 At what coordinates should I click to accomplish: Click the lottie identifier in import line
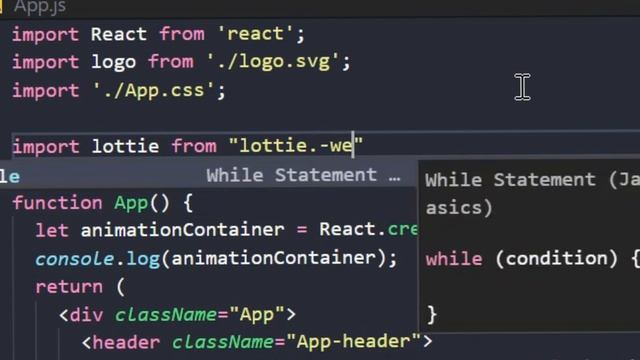pos(125,146)
